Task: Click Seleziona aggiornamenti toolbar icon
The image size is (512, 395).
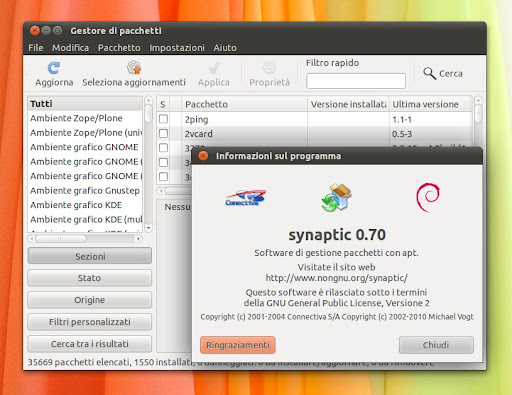Action: [x=134, y=67]
